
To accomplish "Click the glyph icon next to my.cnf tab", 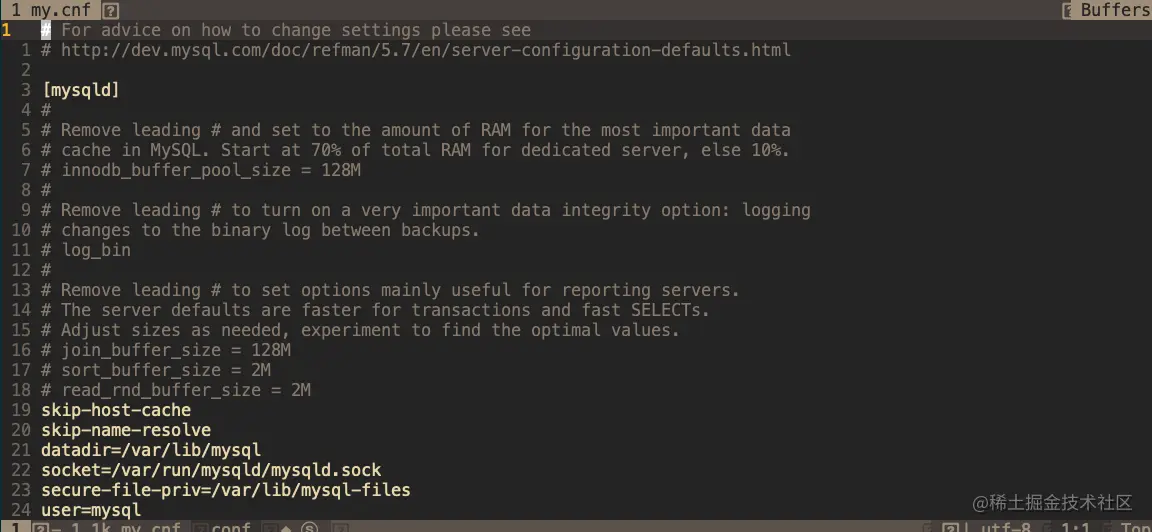I will (x=110, y=10).
